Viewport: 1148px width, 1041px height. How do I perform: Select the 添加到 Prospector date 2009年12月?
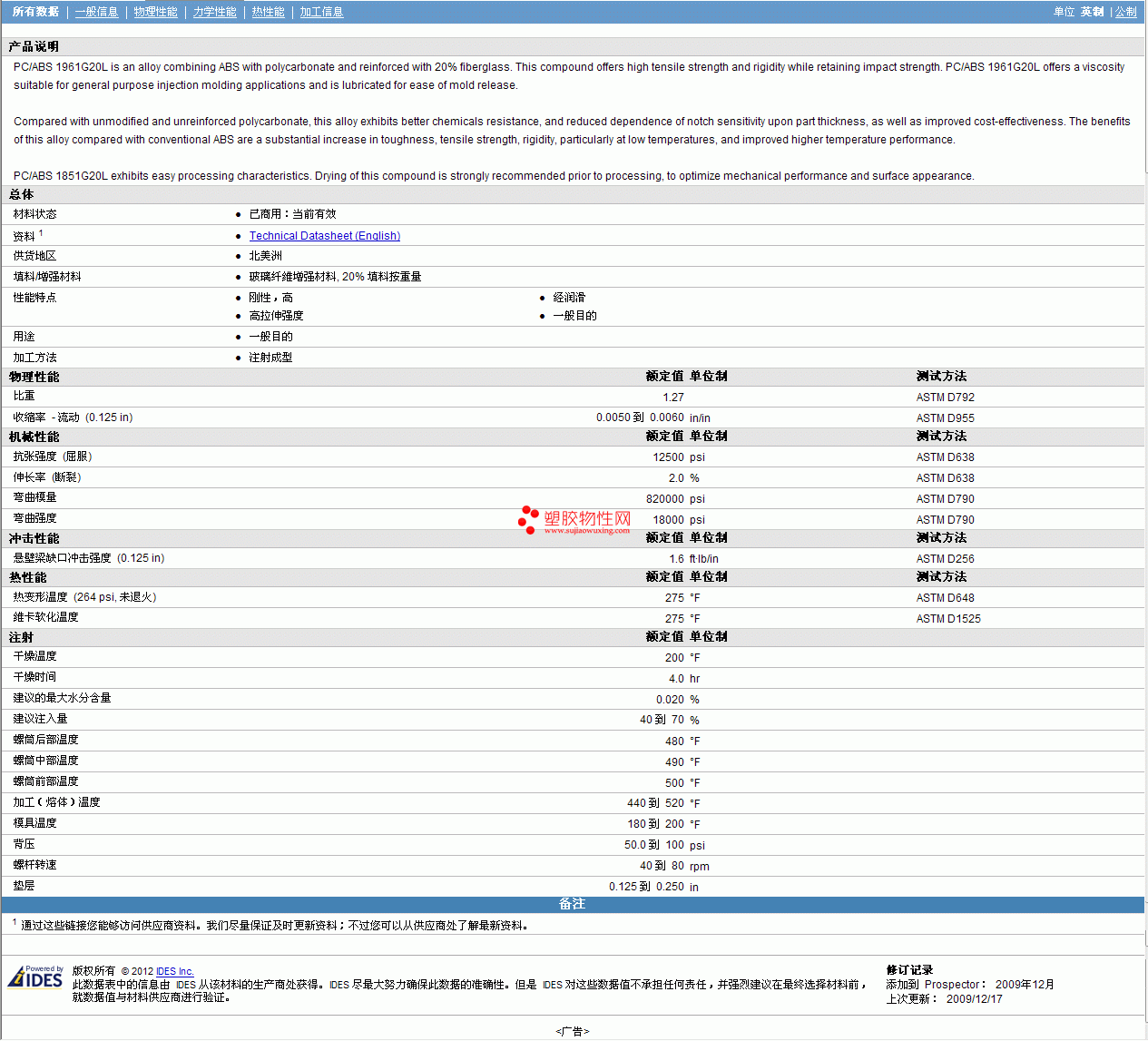(1025, 985)
